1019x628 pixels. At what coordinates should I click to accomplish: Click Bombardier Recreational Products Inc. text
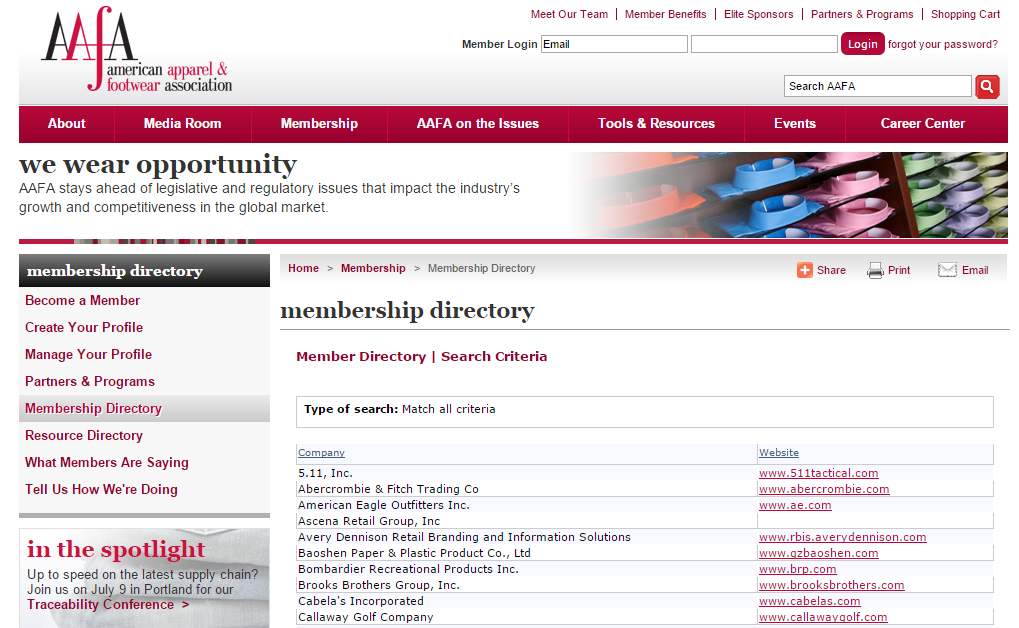pos(408,569)
